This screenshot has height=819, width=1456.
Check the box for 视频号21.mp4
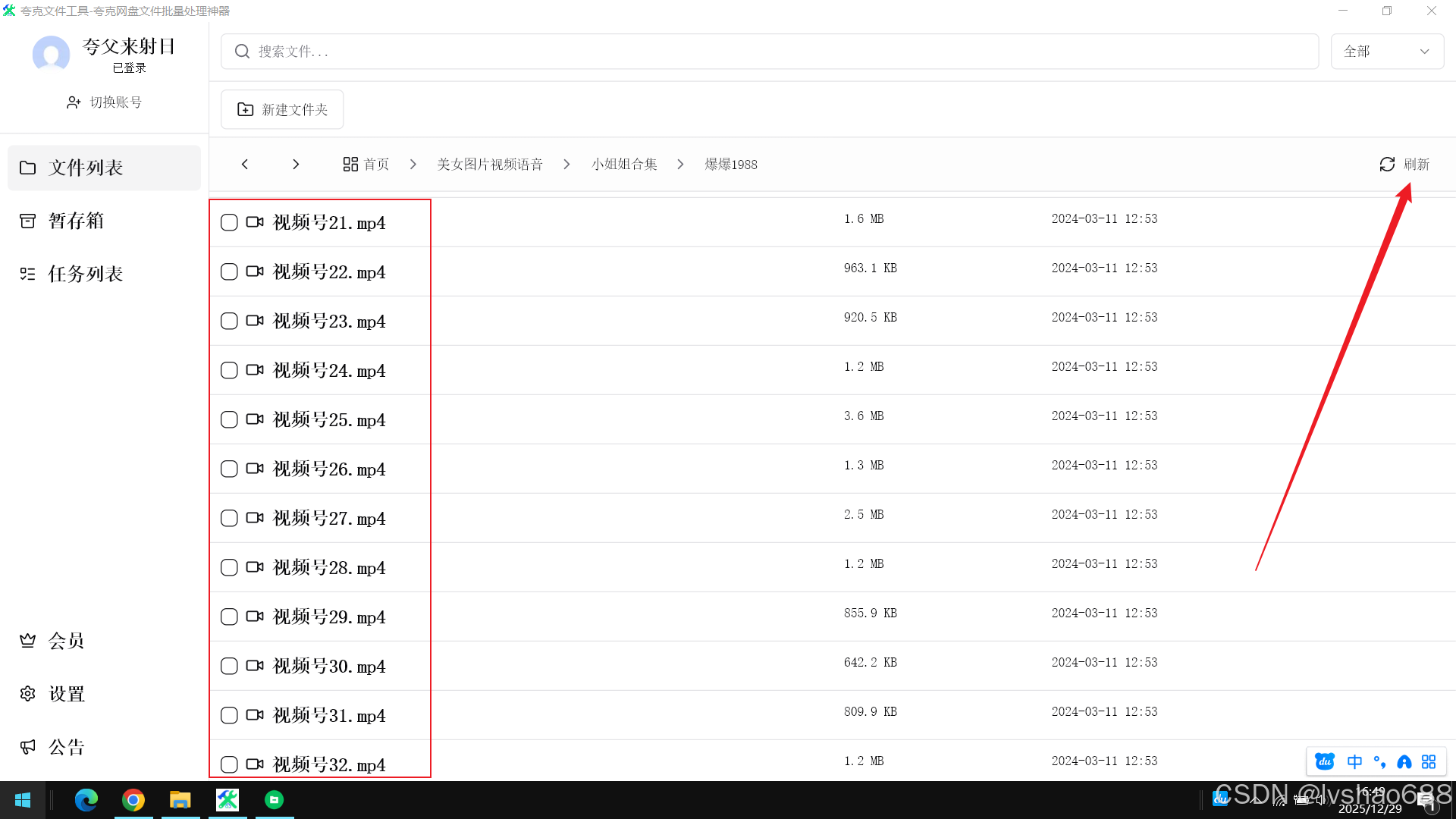pyautogui.click(x=229, y=222)
